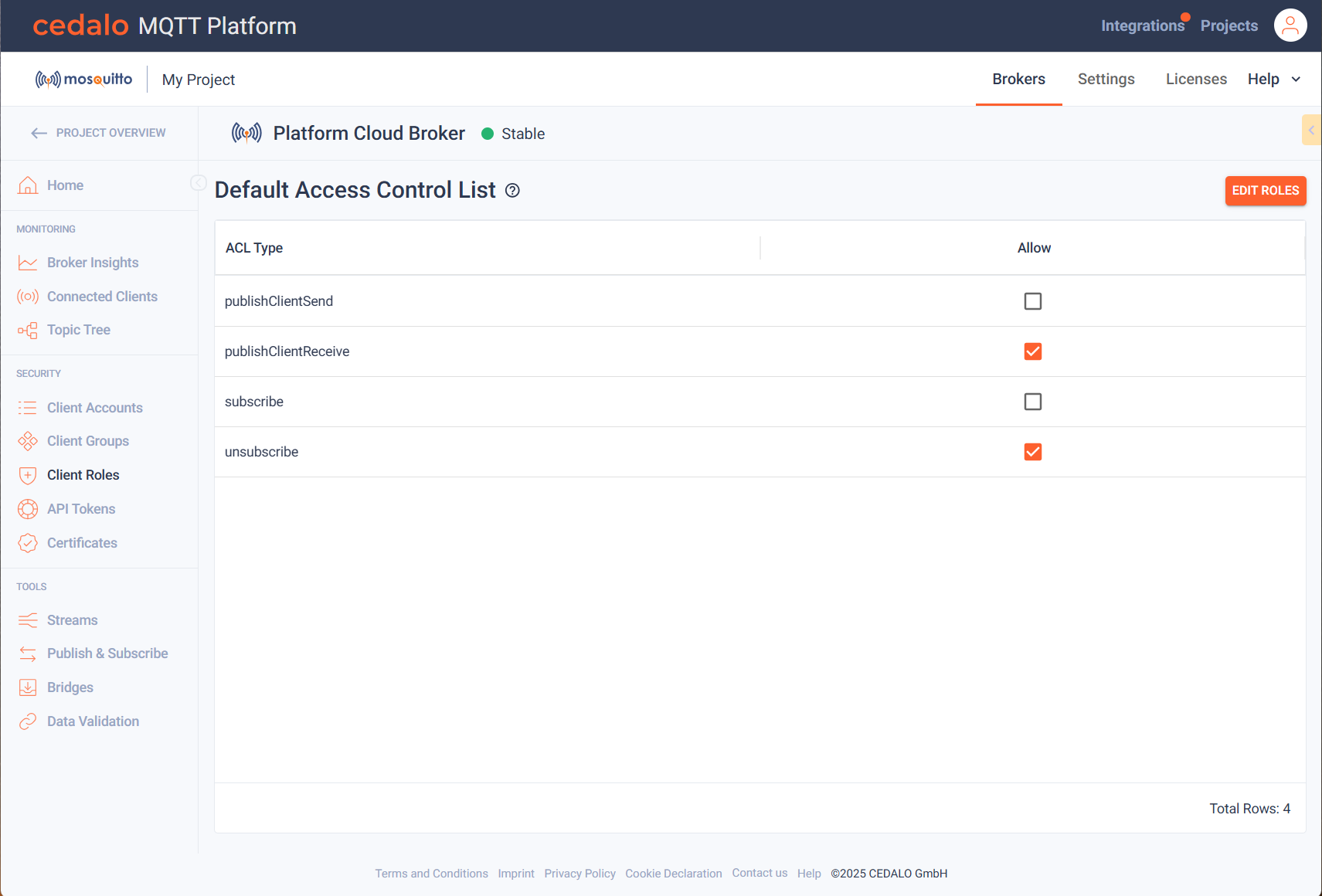Image resolution: width=1322 pixels, height=896 pixels.
Task: Select the publishClientReceive row text
Action: click(x=287, y=351)
